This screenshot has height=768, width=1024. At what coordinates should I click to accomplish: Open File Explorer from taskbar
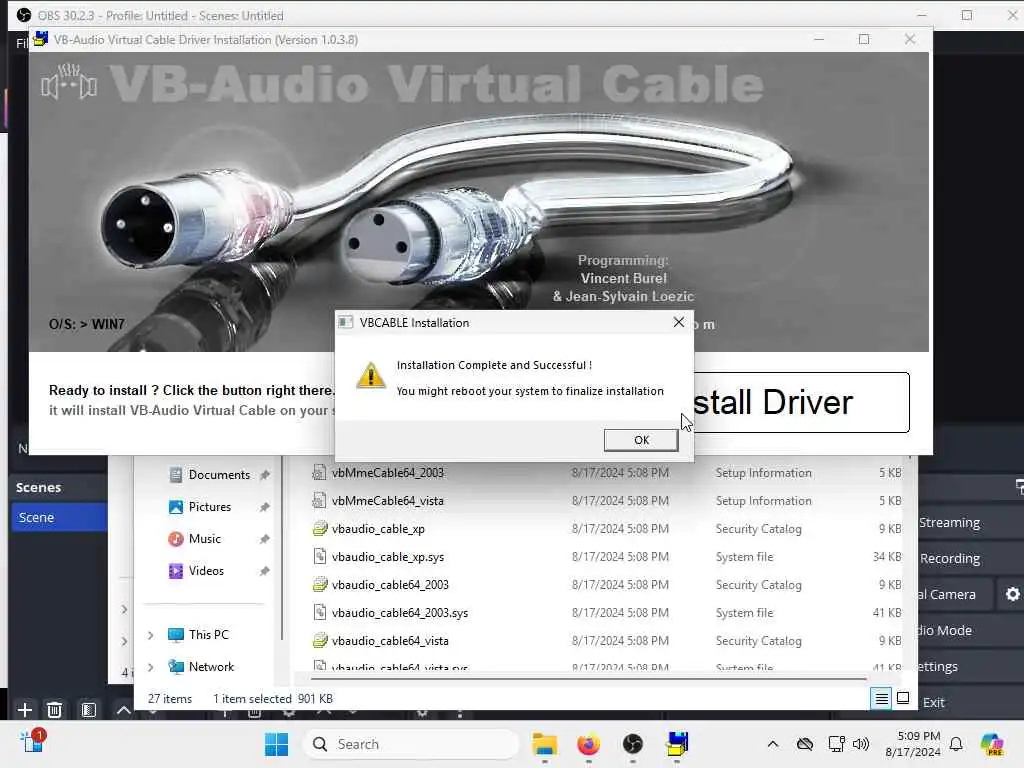coord(544,744)
